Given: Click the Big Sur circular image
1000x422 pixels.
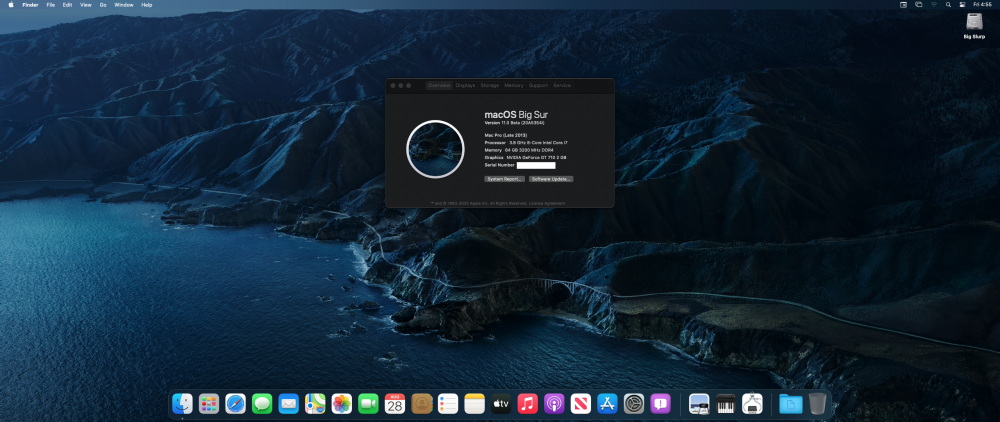Looking at the screenshot, I should pyautogui.click(x=436, y=149).
